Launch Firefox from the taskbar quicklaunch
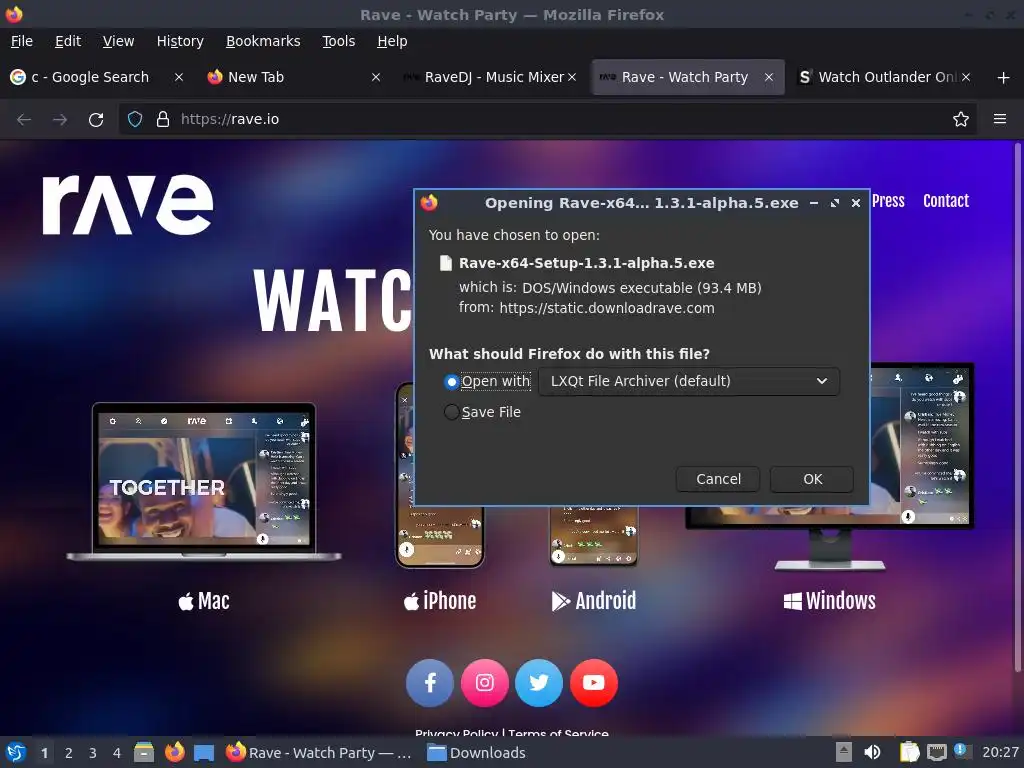Image resolution: width=1024 pixels, height=768 pixels. pyautogui.click(x=174, y=752)
